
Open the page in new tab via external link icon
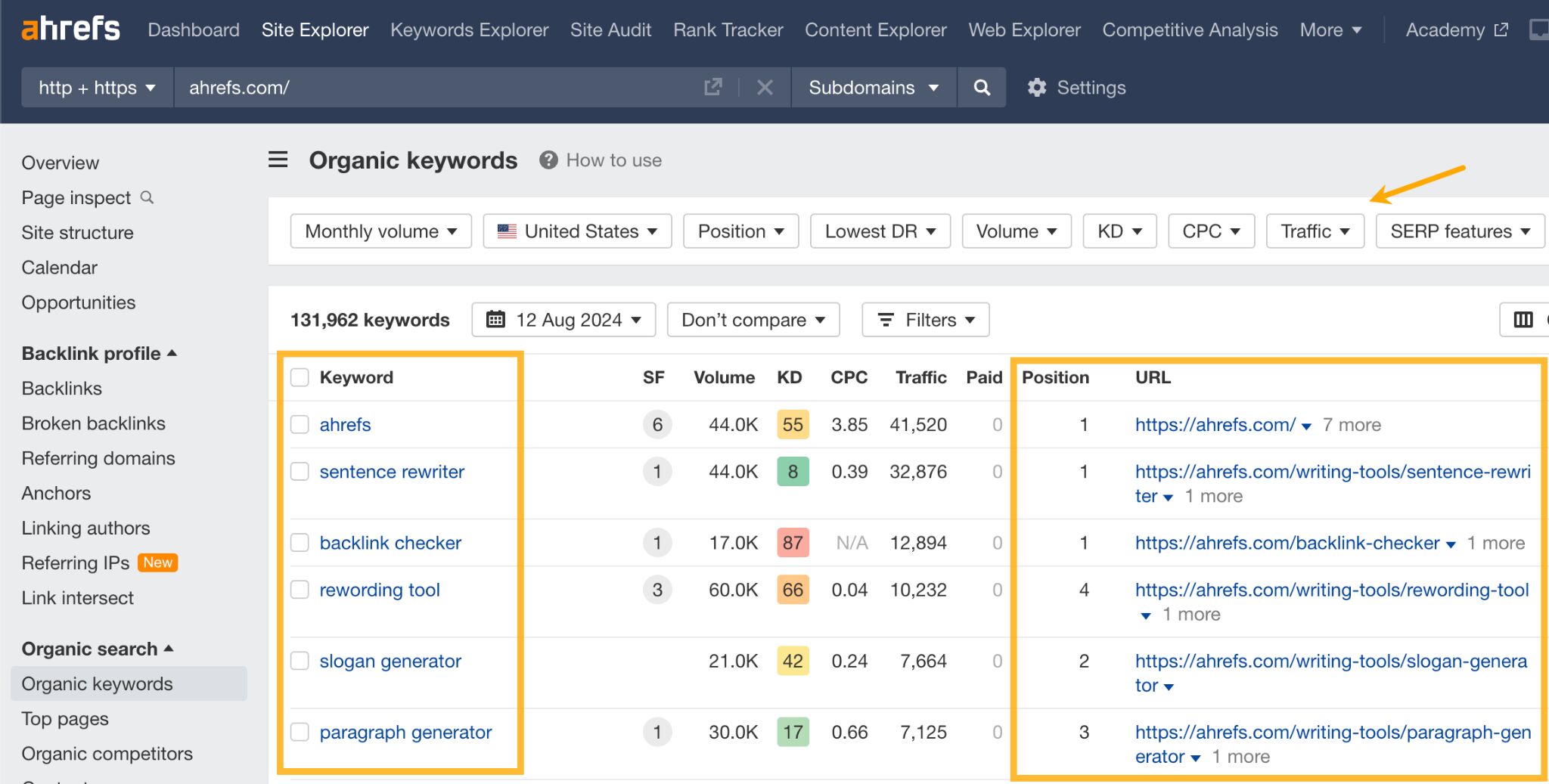click(712, 87)
